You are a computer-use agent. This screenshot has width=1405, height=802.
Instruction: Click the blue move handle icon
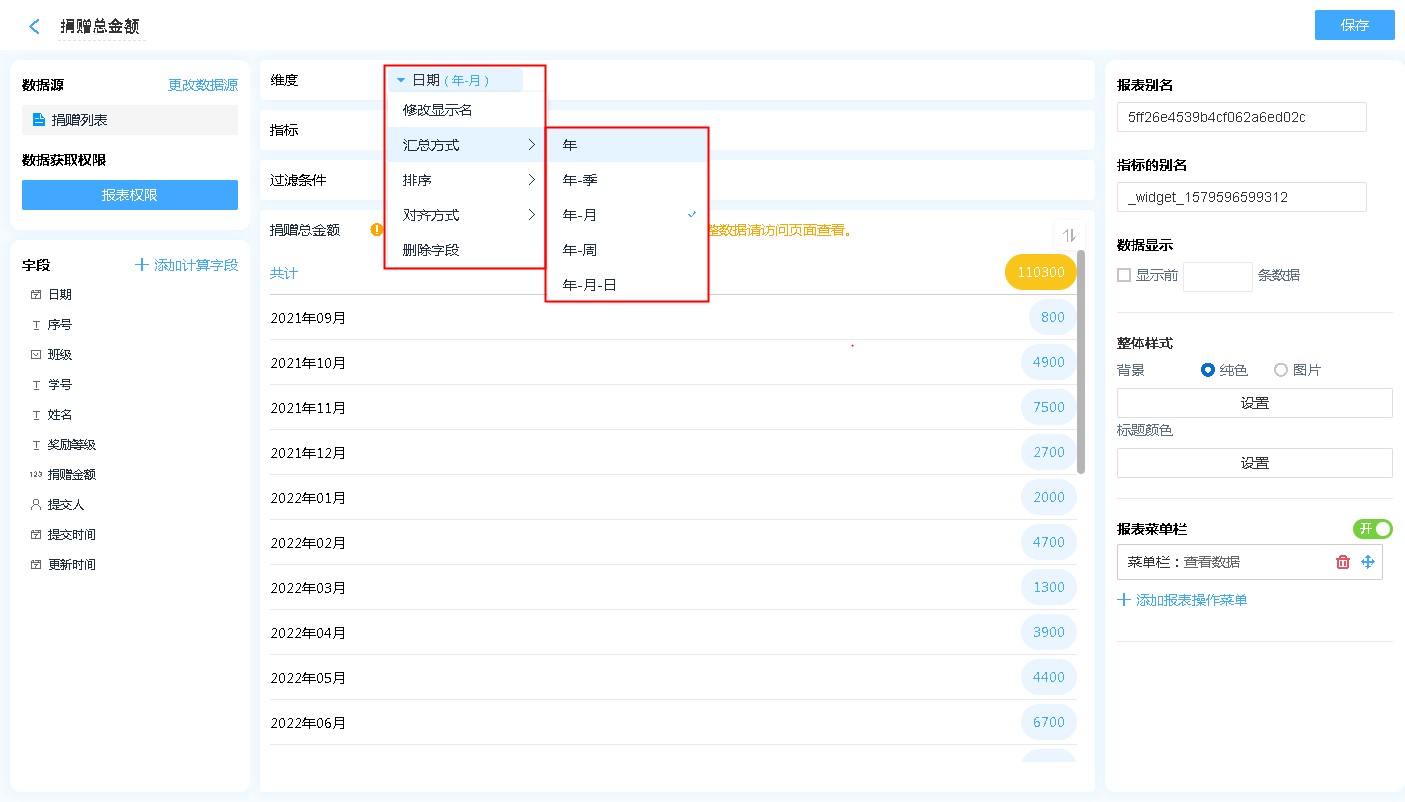(1368, 562)
